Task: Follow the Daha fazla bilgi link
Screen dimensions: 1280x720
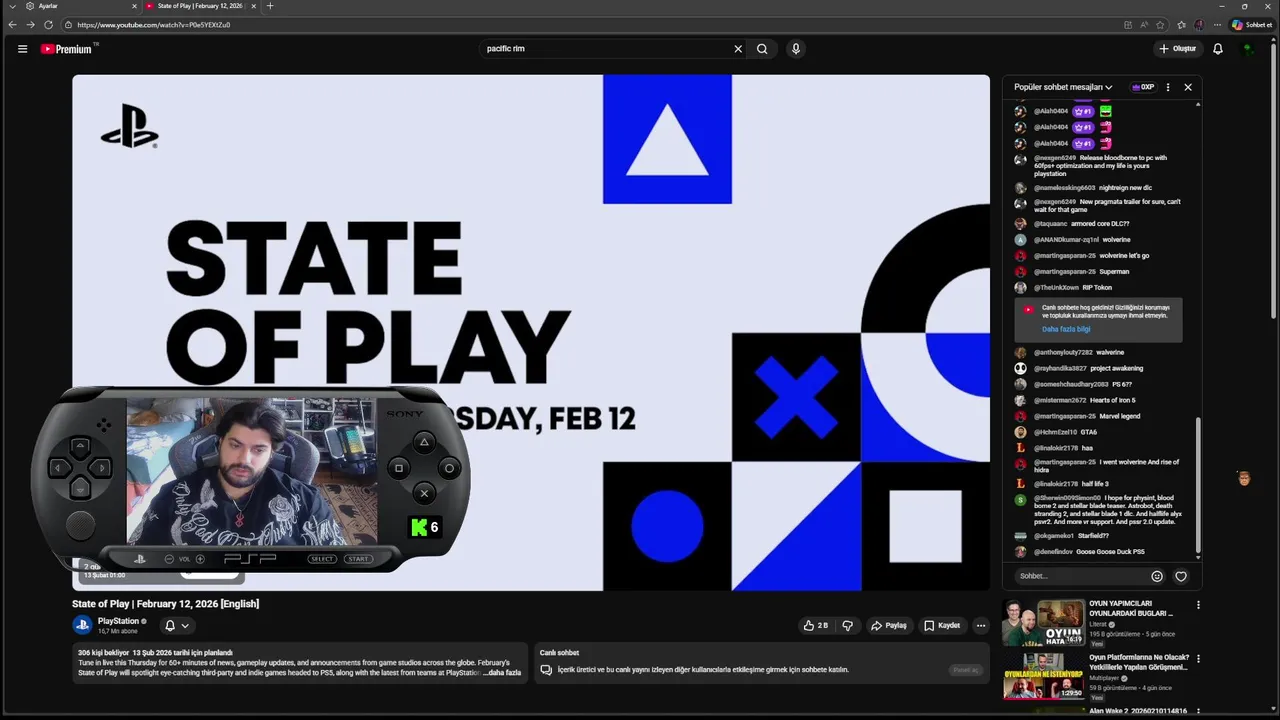Action: (1066, 329)
